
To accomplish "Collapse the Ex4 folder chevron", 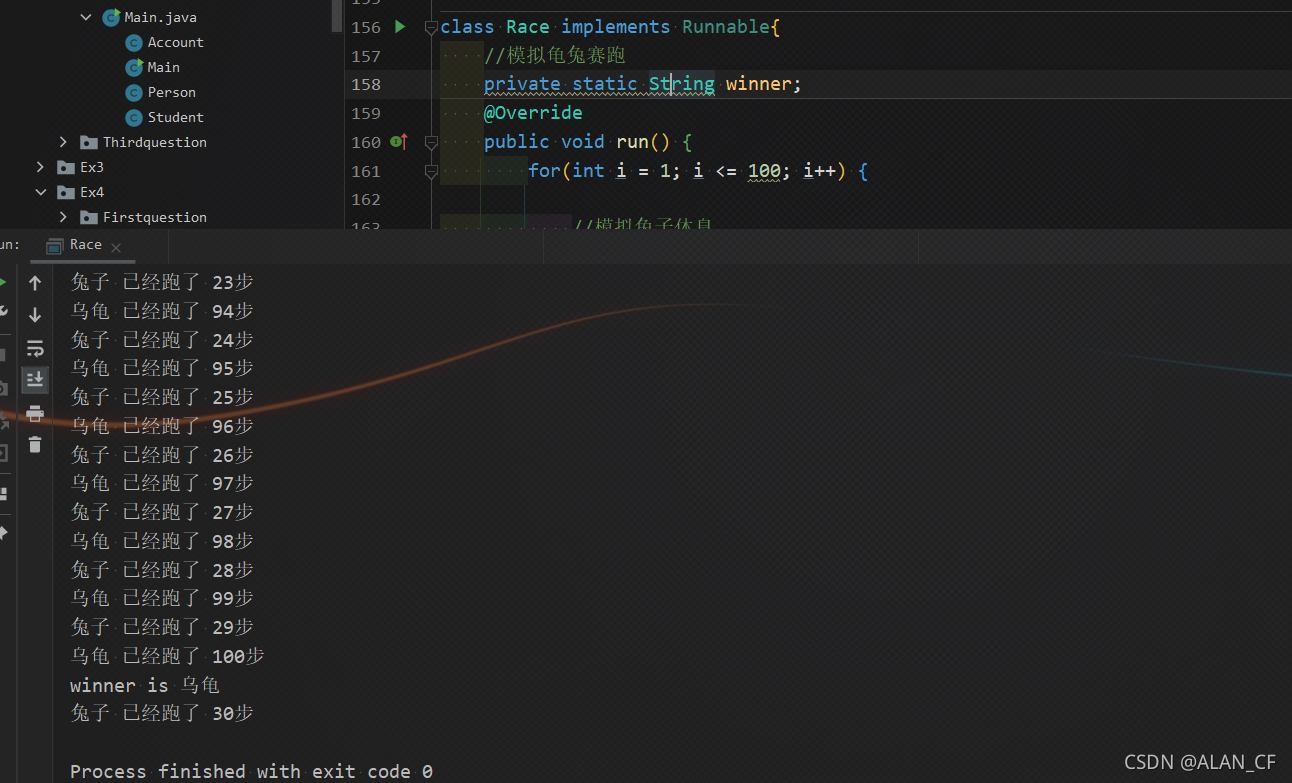I will coord(40,192).
